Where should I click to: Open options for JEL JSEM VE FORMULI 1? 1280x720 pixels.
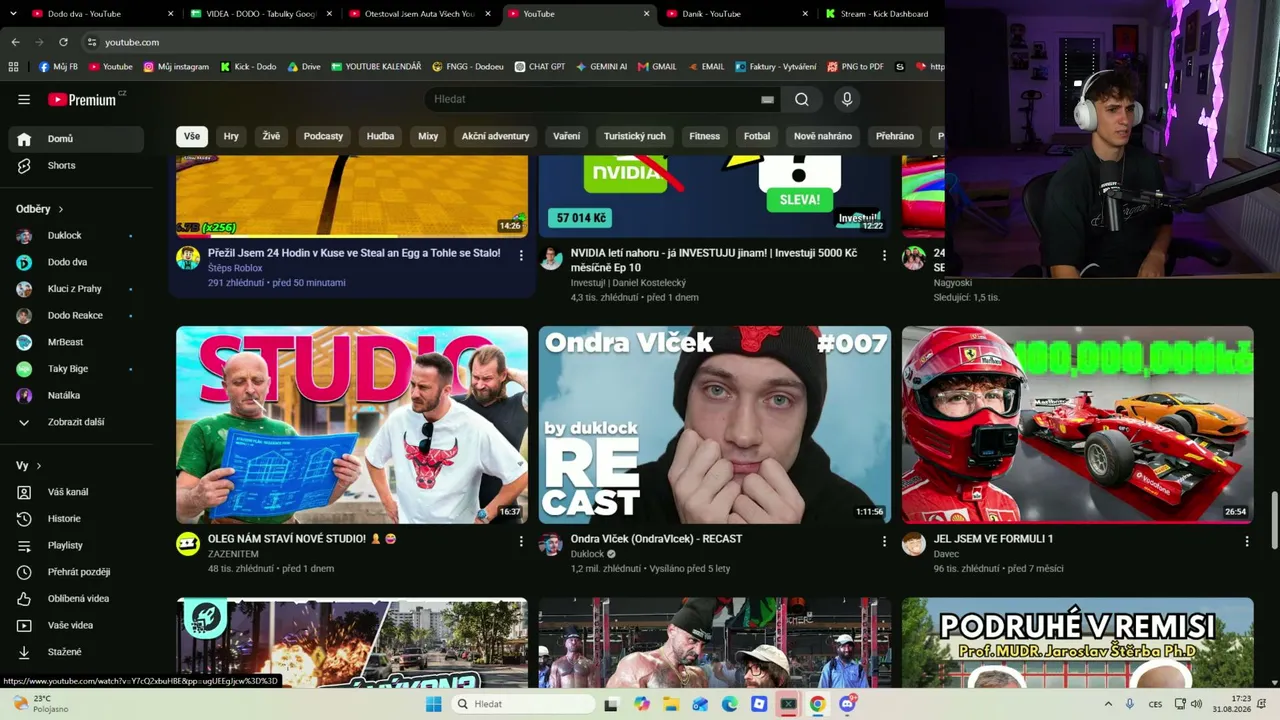click(1247, 541)
